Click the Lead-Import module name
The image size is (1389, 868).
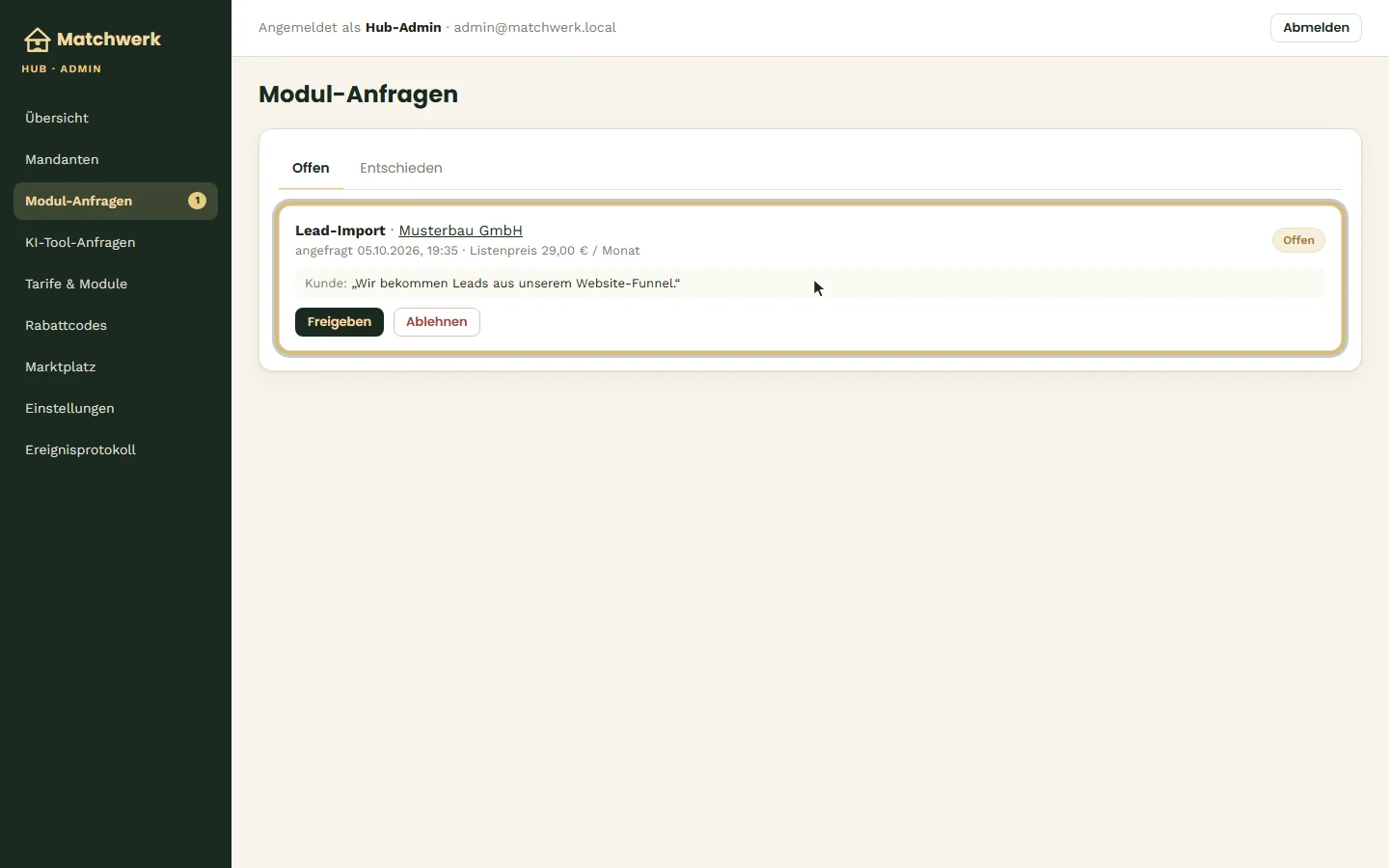tap(340, 231)
